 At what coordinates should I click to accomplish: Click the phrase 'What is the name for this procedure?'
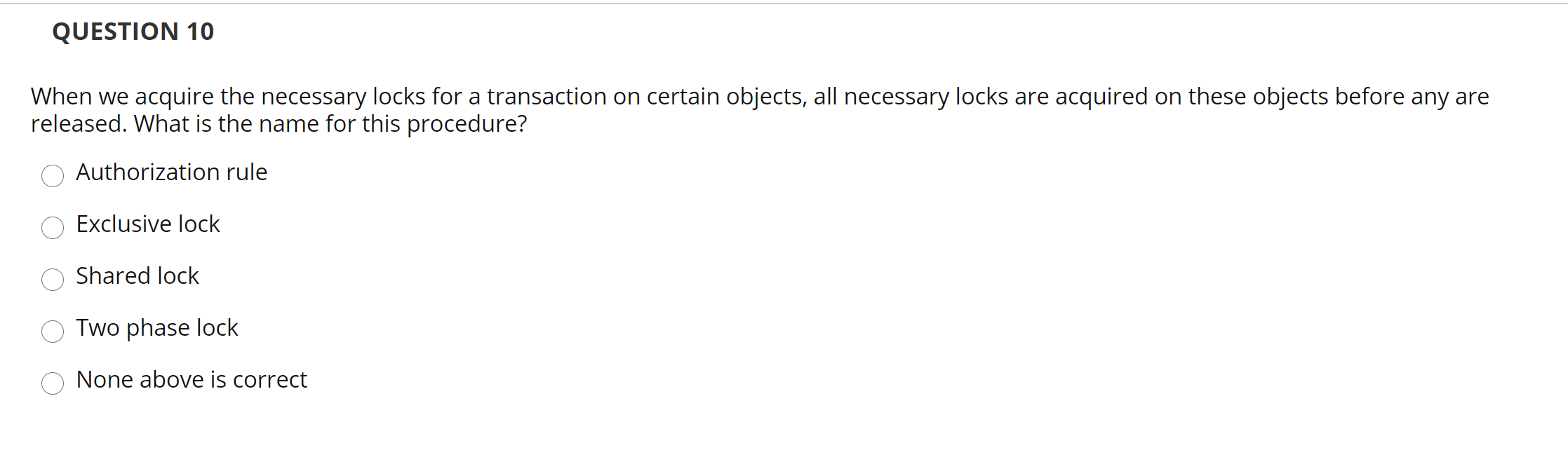(x=330, y=123)
